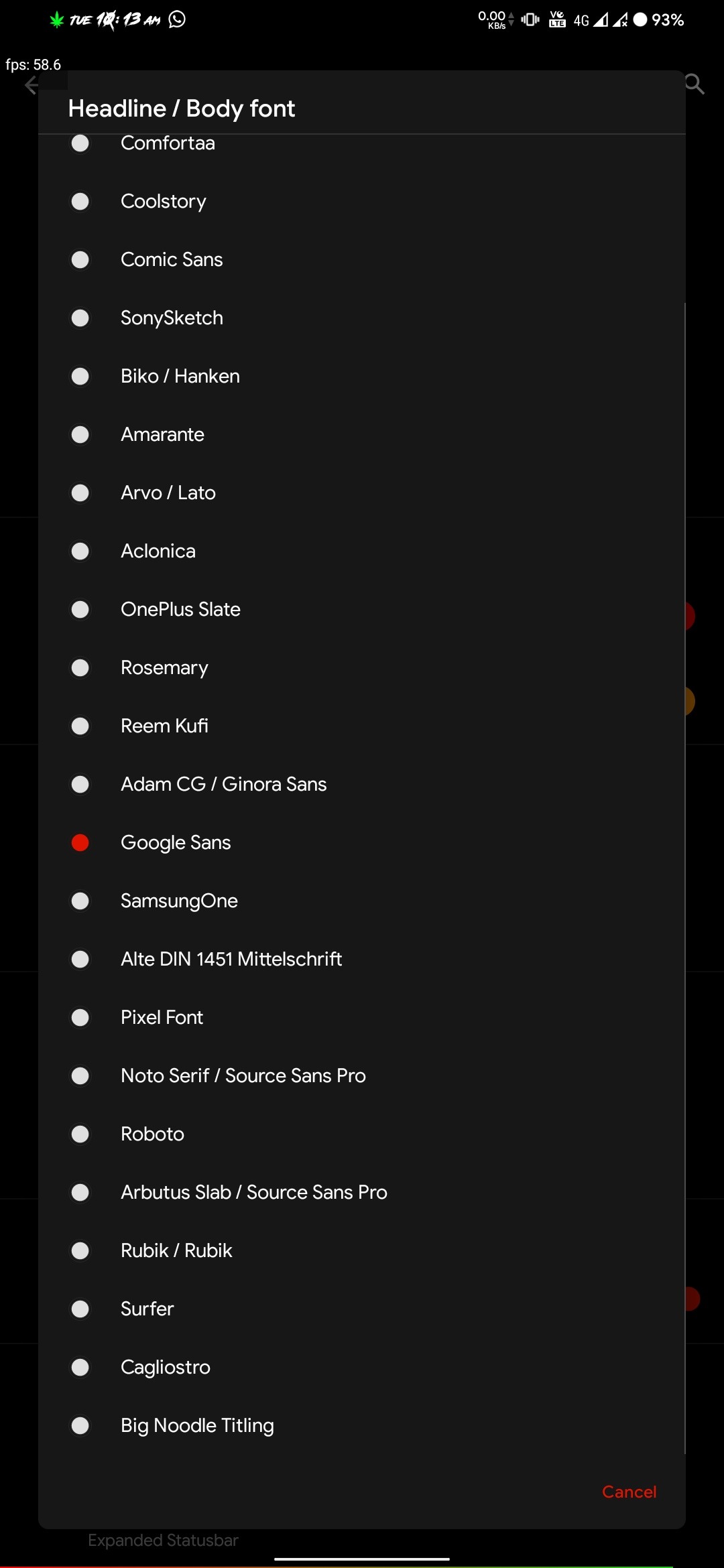Screen dimensions: 724x1568
Task: Tap the bottom navigation gesture bar
Action: (362, 1559)
